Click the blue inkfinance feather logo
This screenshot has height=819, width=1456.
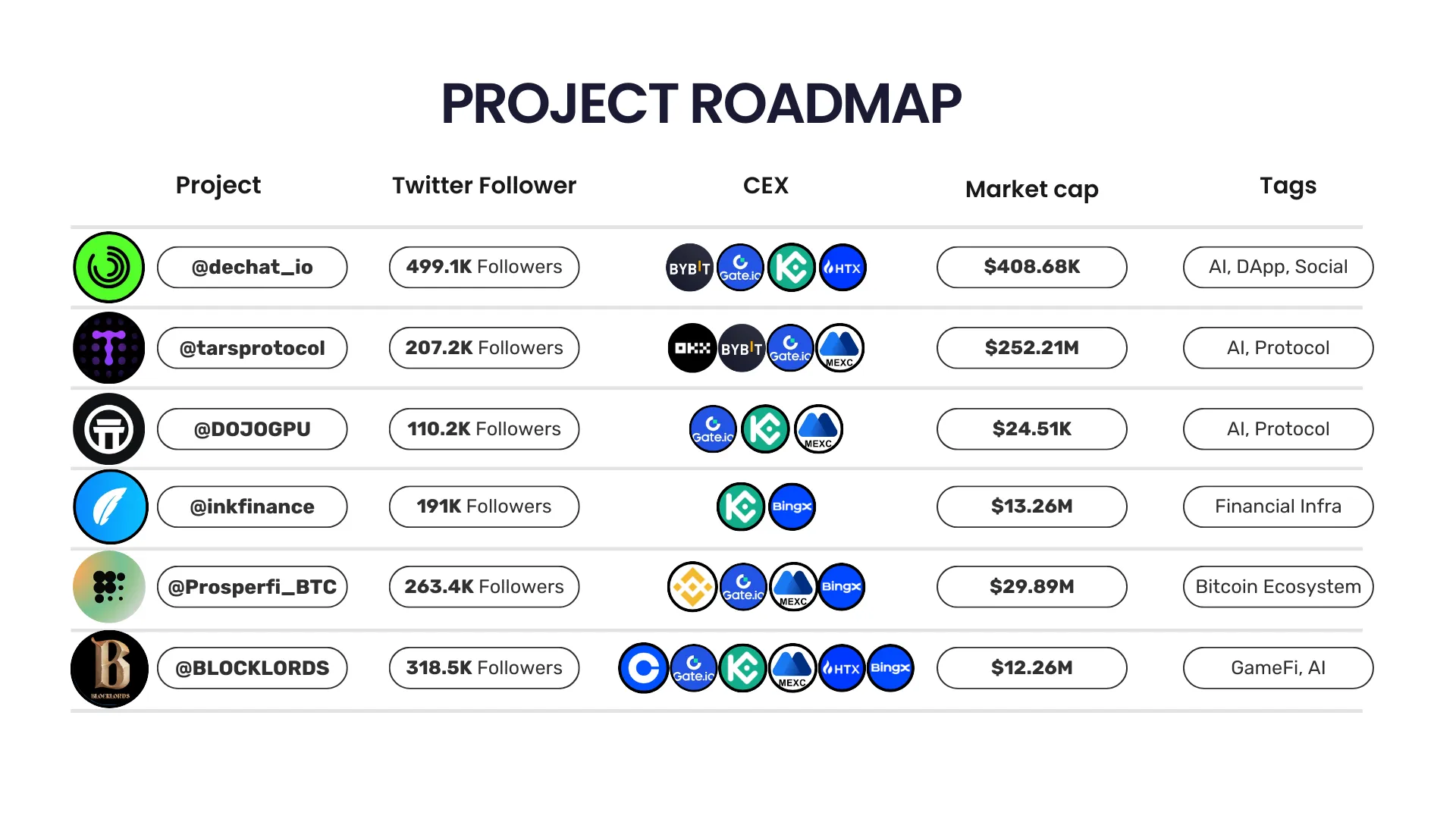111,507
